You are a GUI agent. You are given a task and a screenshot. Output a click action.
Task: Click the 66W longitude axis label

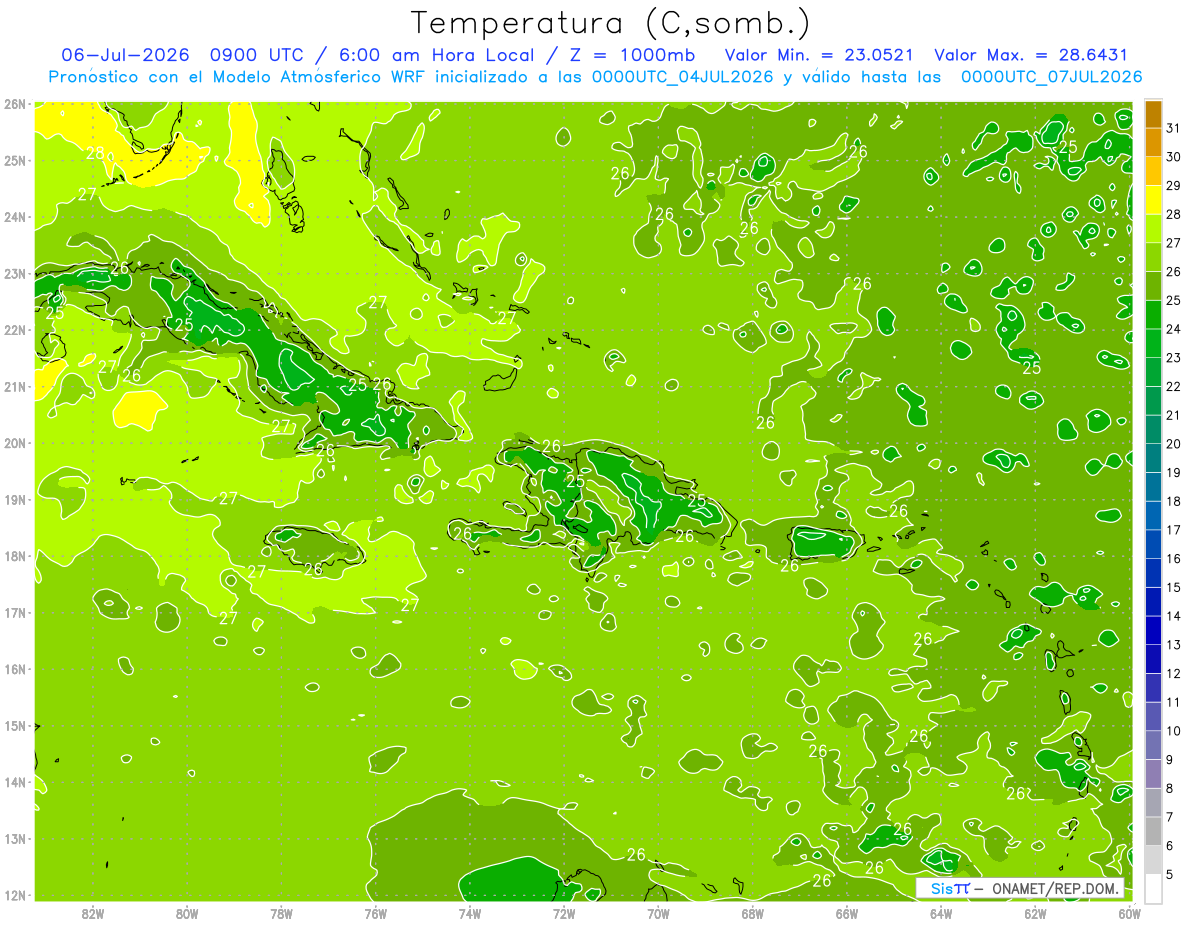coord(847,912)
